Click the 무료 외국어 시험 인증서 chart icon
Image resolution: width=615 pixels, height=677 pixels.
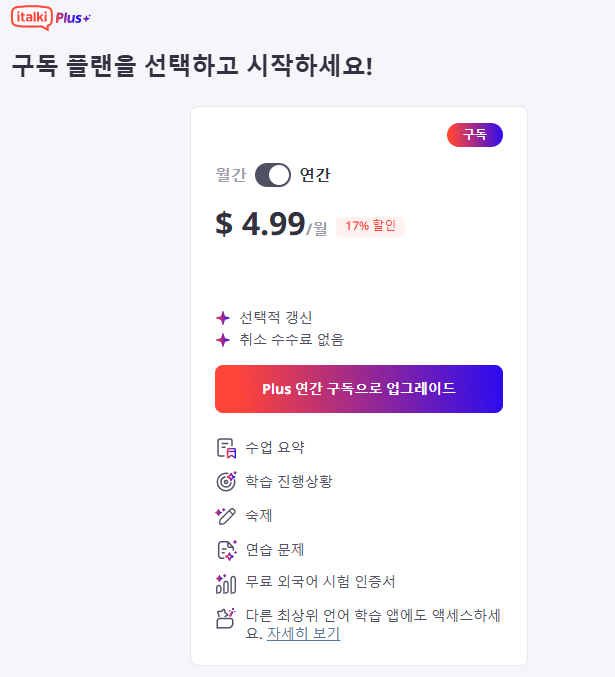pos(226,584)
